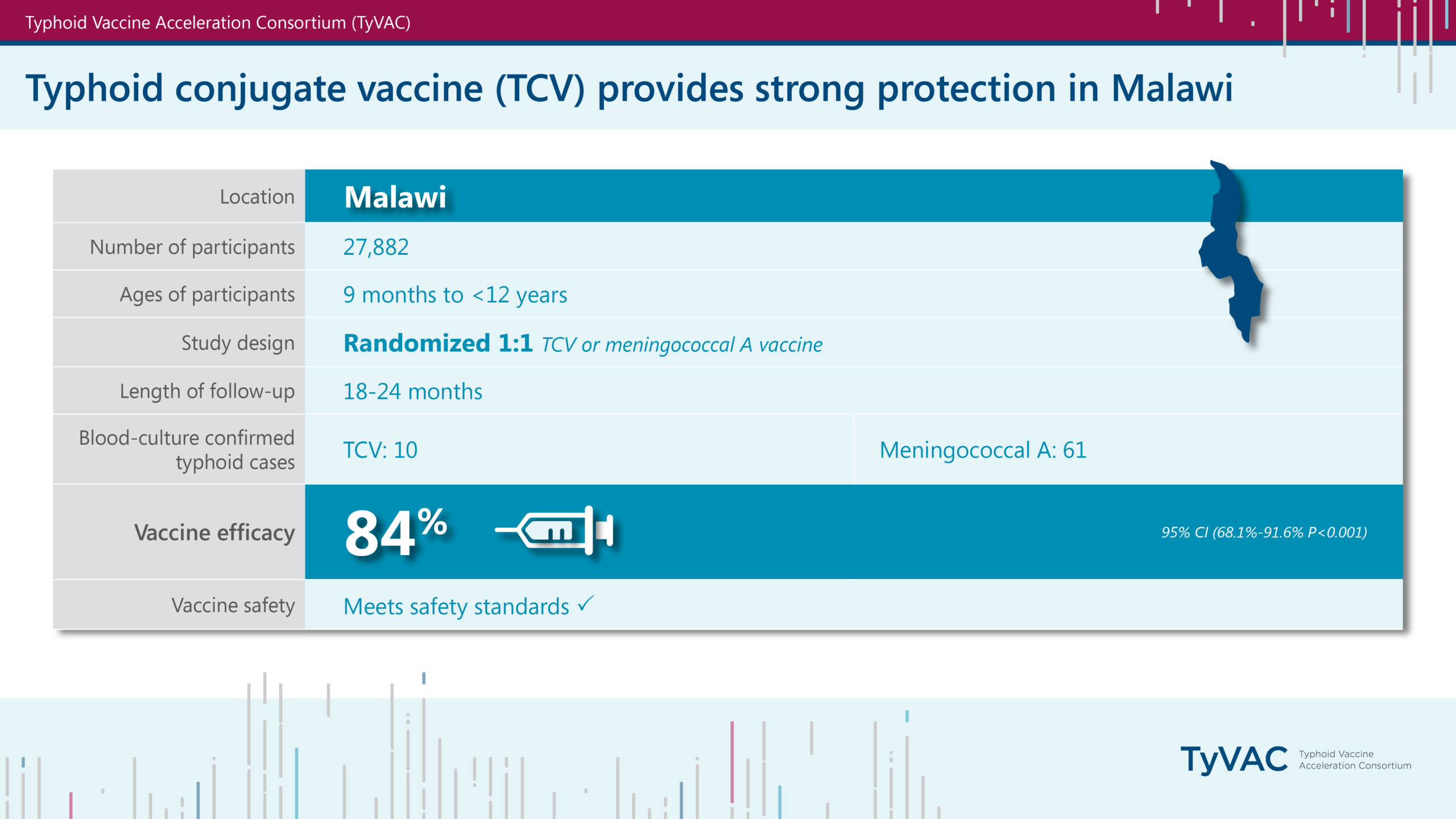The image size is (1456, 819).
Task: Click the Vaccine safety row label
Action: click(233, 605)
